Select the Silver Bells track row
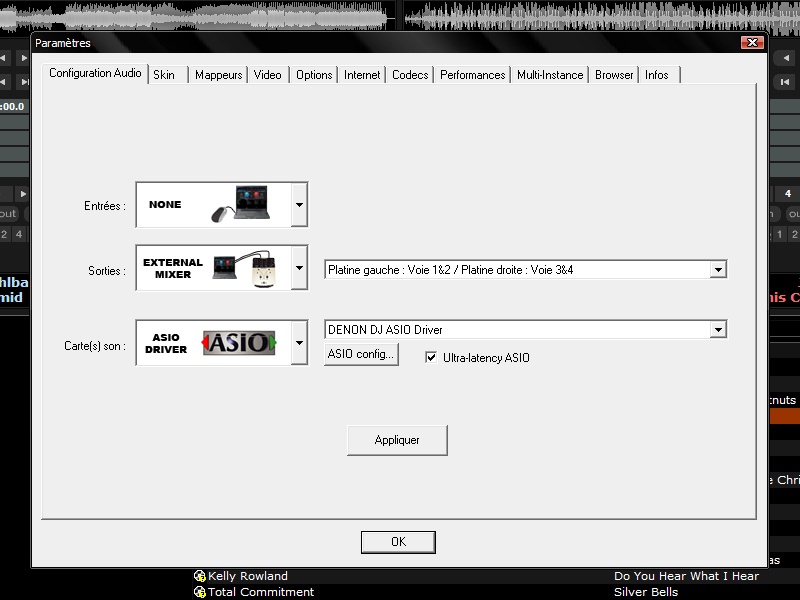This screenshot has width=800, height=600. click(x=646, y=592)
